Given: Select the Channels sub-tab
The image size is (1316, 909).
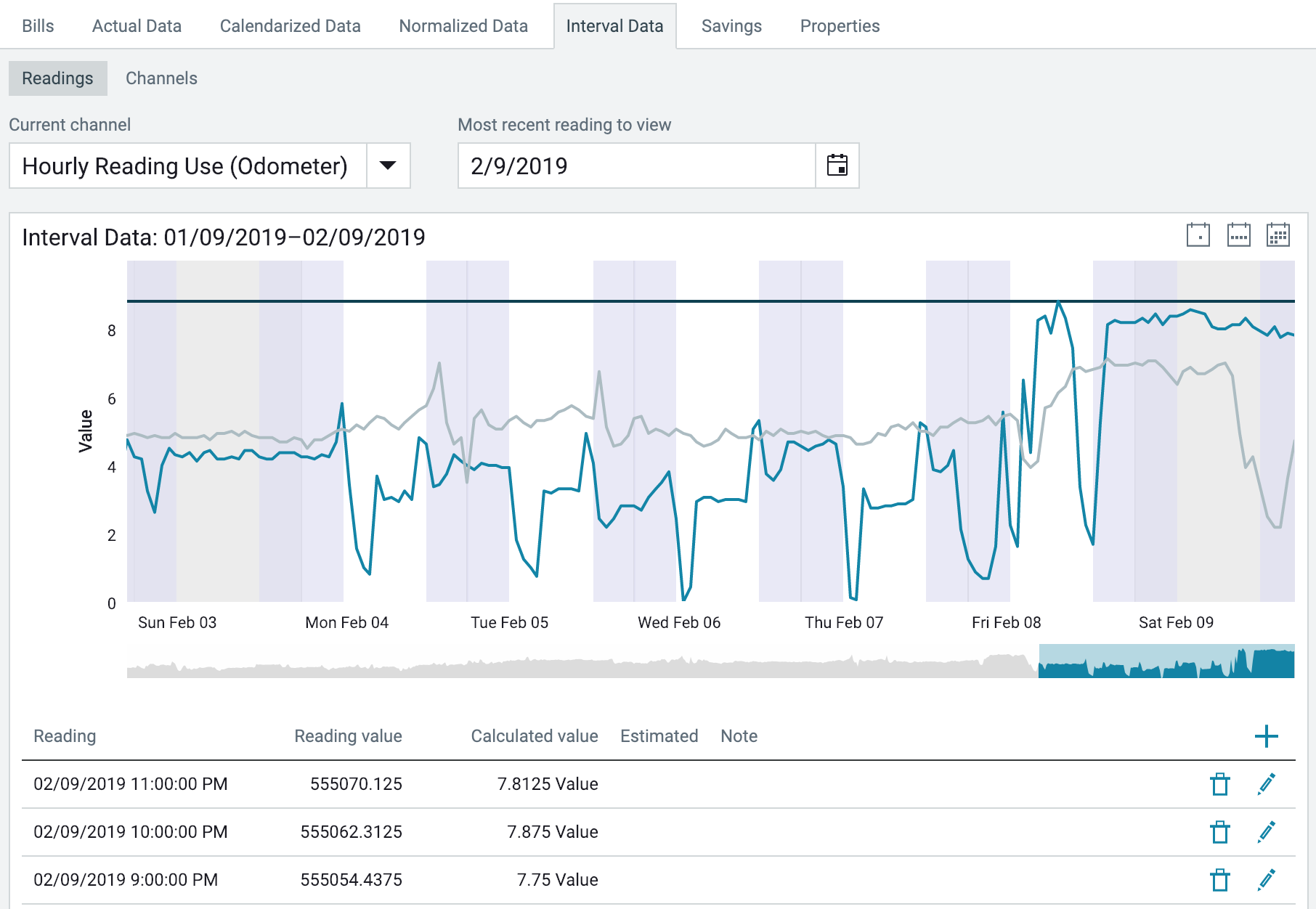Looking at the screenshot, I should point(161,78).
